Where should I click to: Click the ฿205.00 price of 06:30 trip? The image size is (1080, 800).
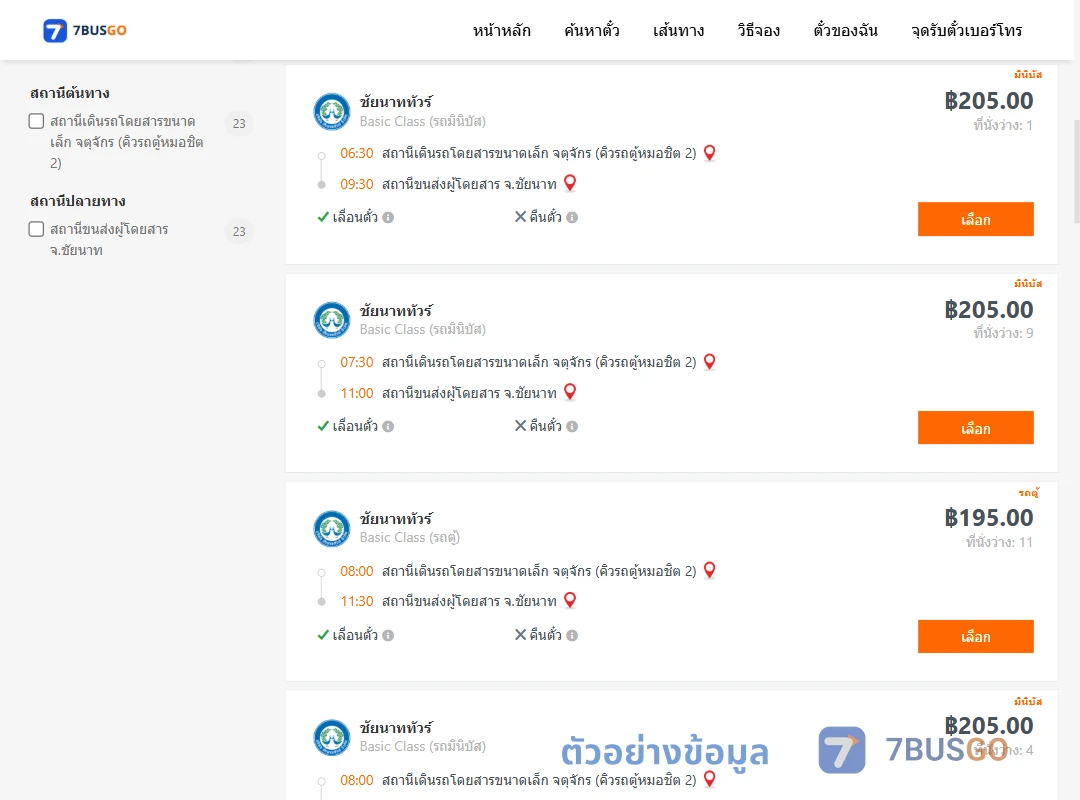tap(989, 101)
